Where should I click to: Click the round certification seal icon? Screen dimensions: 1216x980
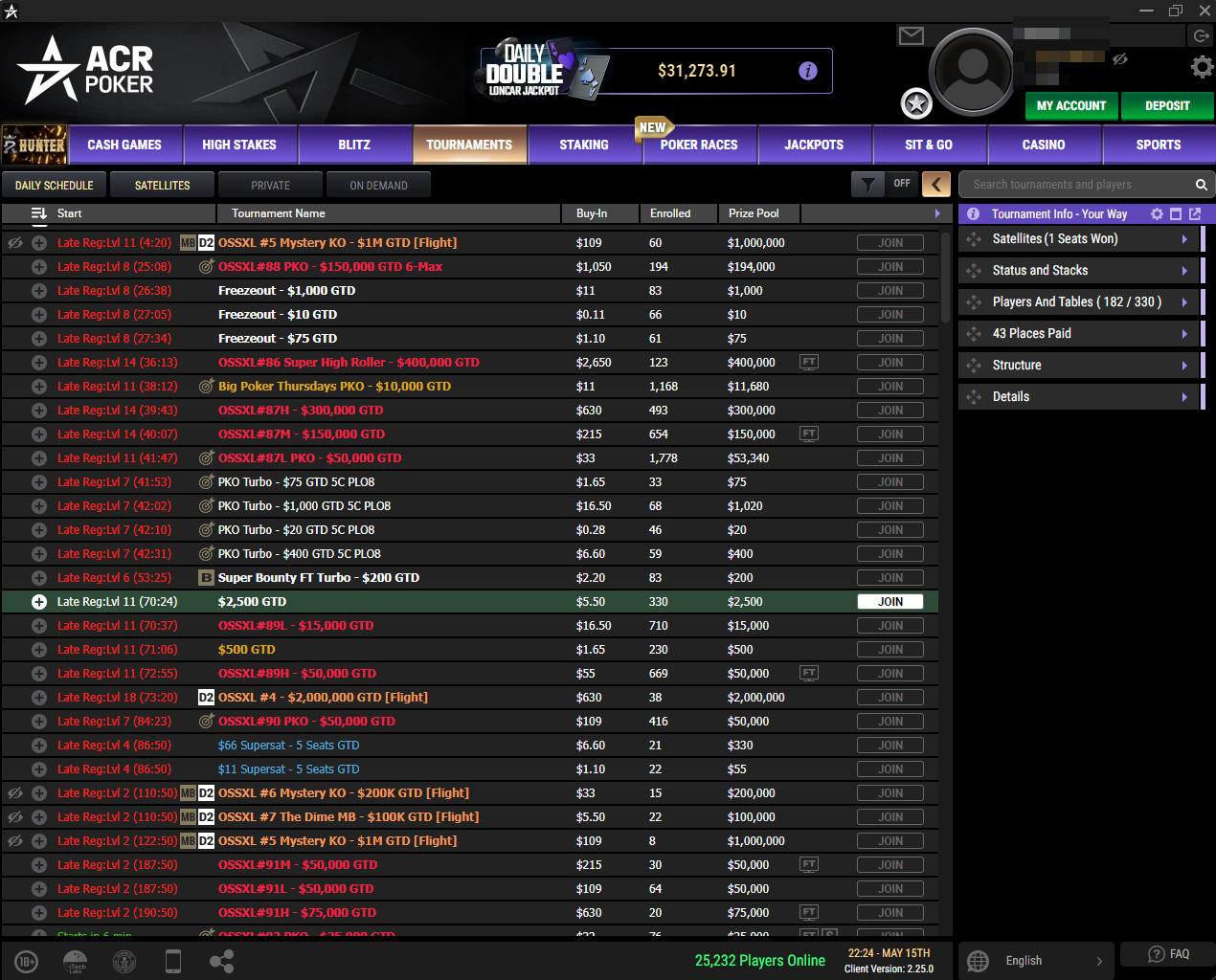124,962
